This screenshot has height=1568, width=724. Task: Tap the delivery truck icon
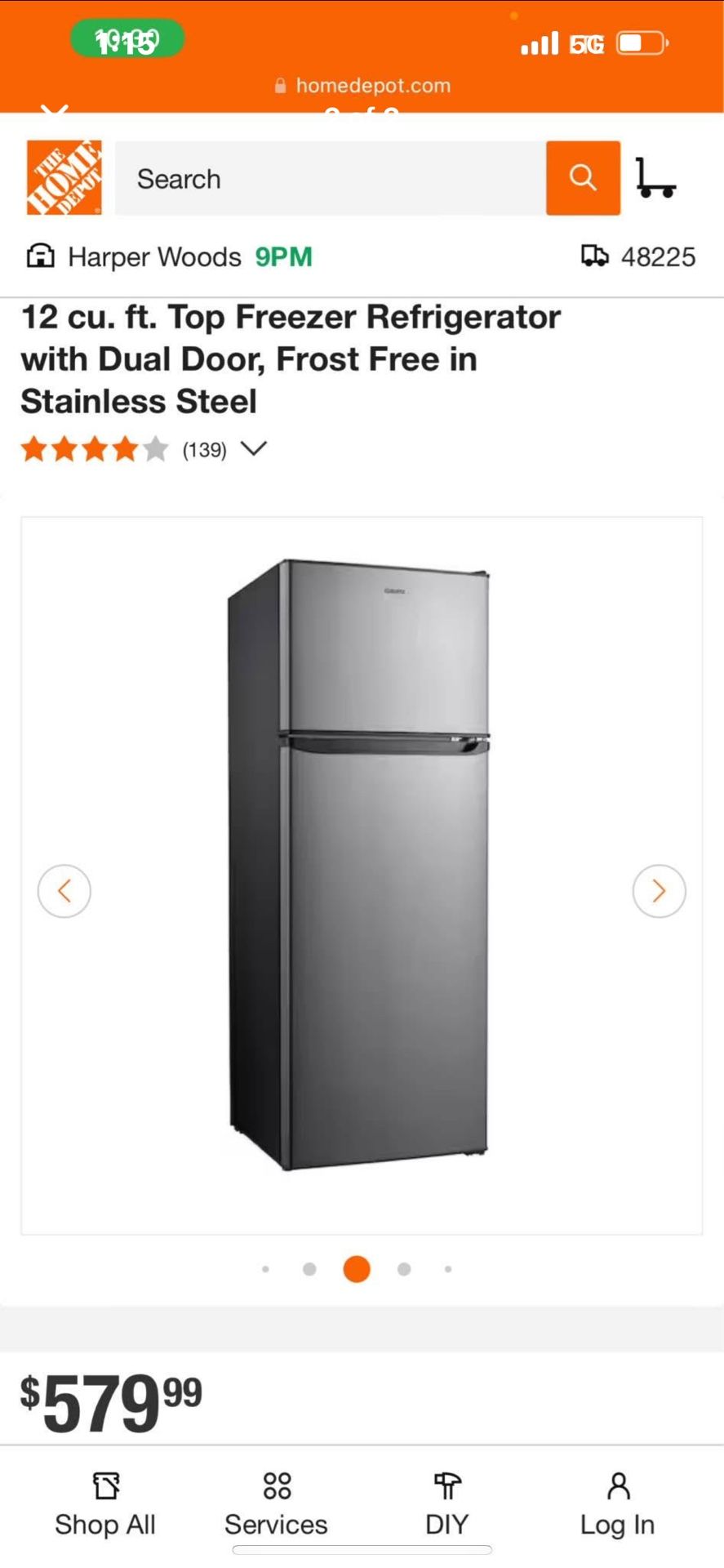tap(594, 256)
